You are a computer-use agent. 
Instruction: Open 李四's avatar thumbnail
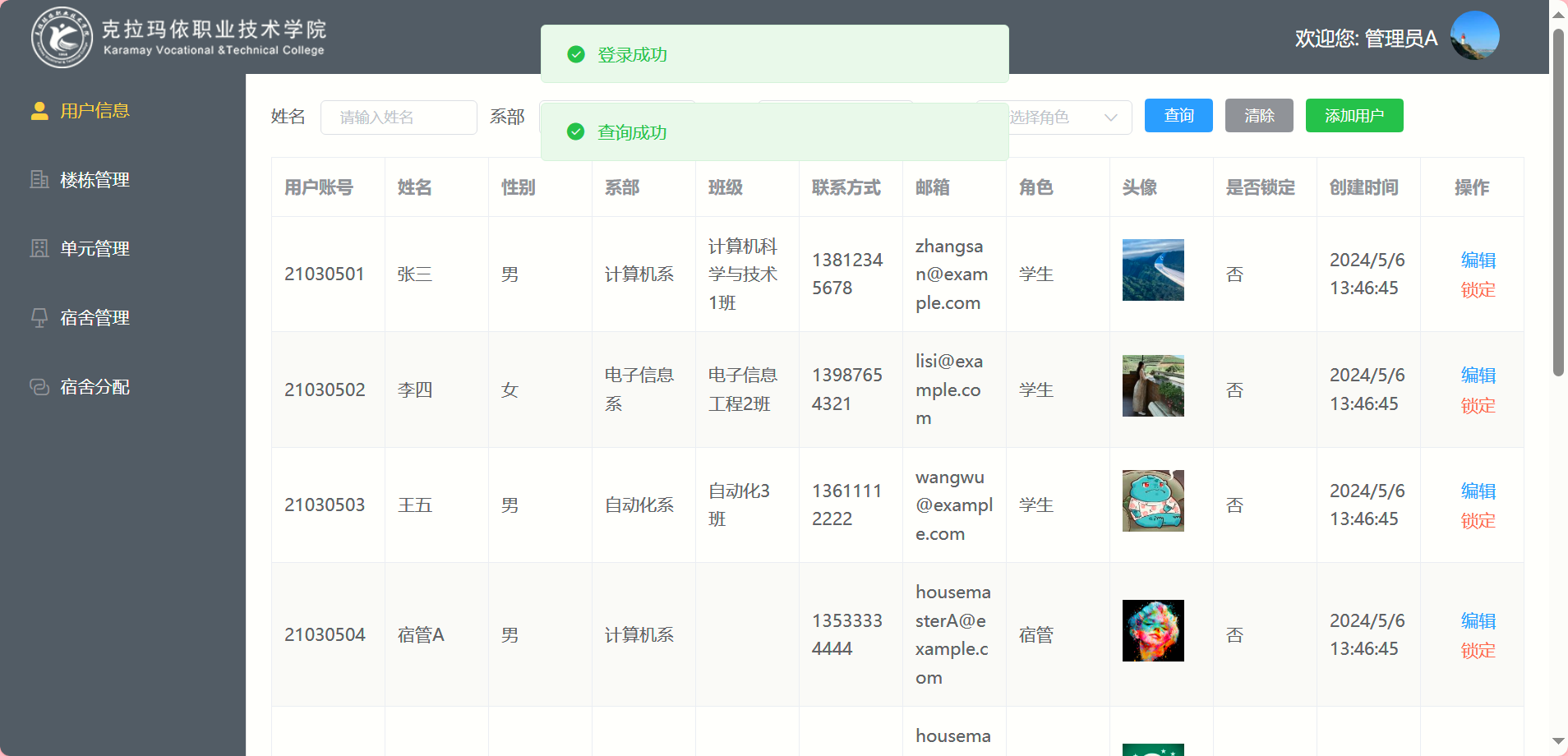(1153, 385)
